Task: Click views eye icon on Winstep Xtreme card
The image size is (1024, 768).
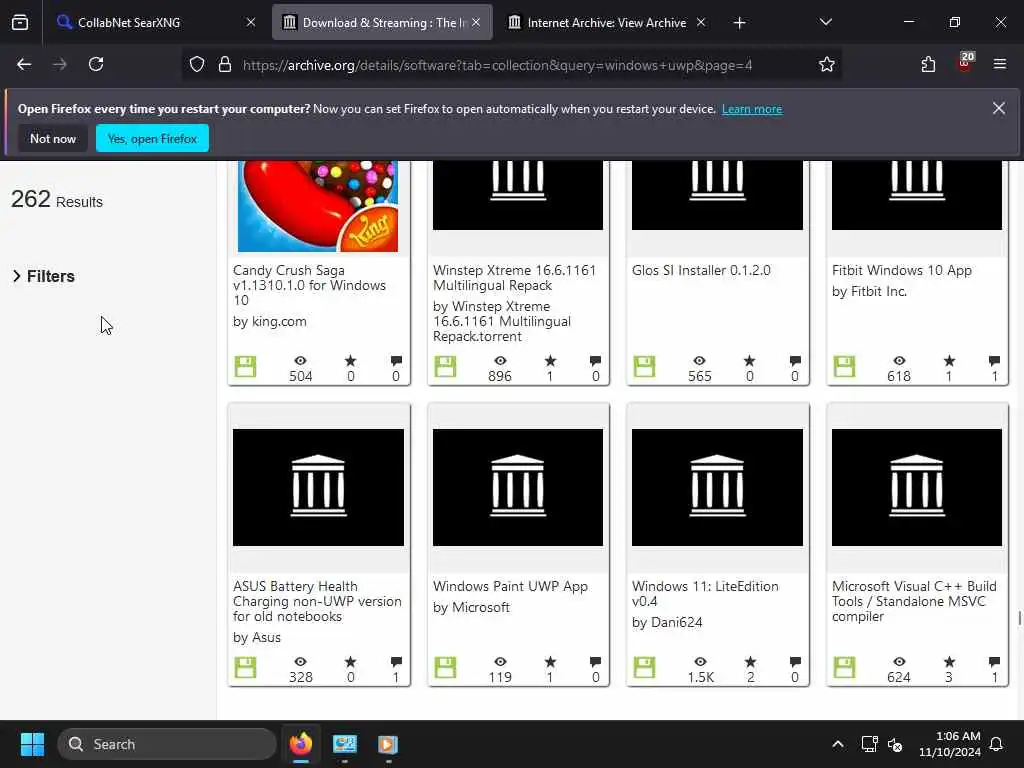Action: coord(500,360)
